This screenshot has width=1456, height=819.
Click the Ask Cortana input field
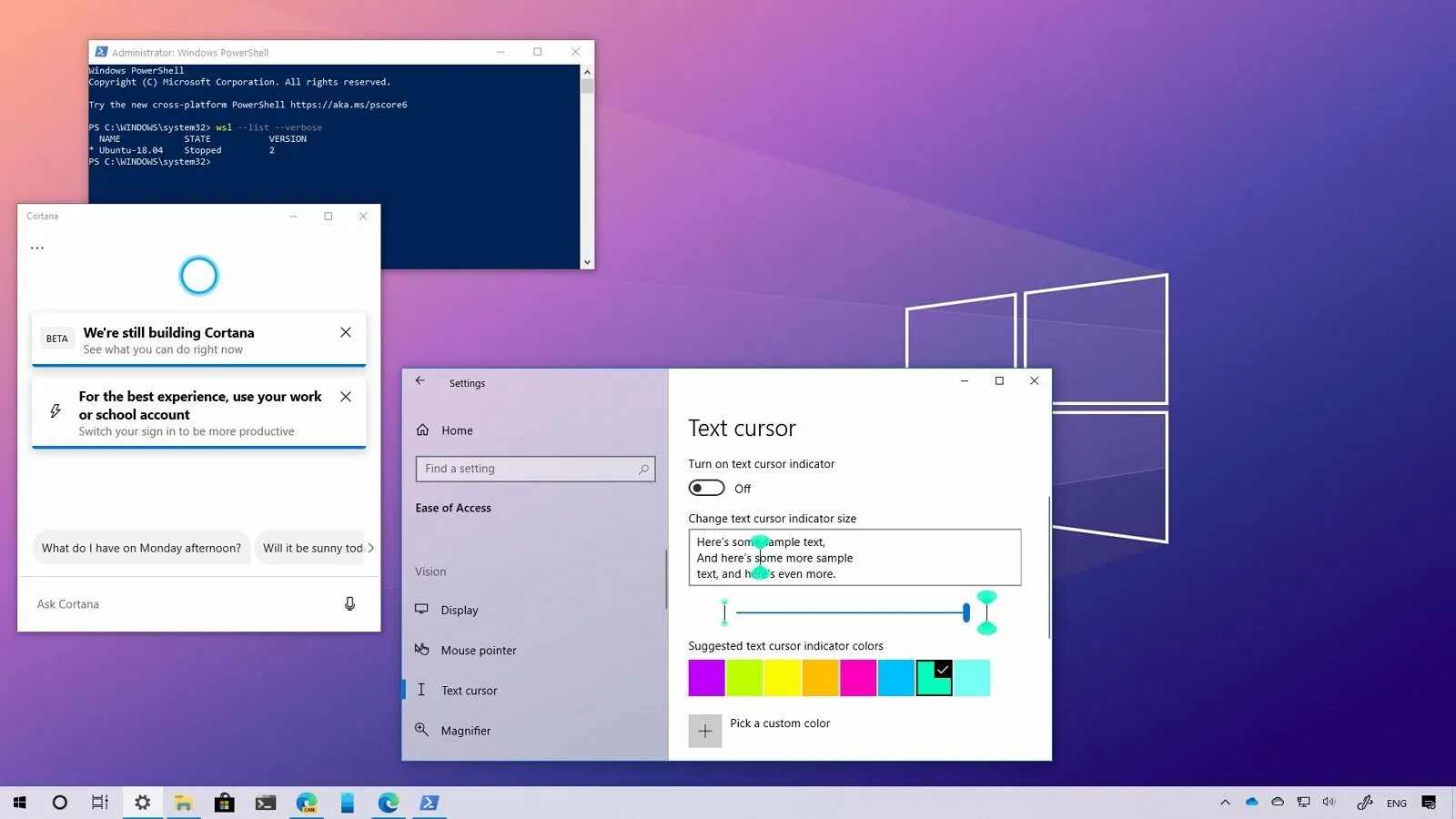tap(182, 604)
